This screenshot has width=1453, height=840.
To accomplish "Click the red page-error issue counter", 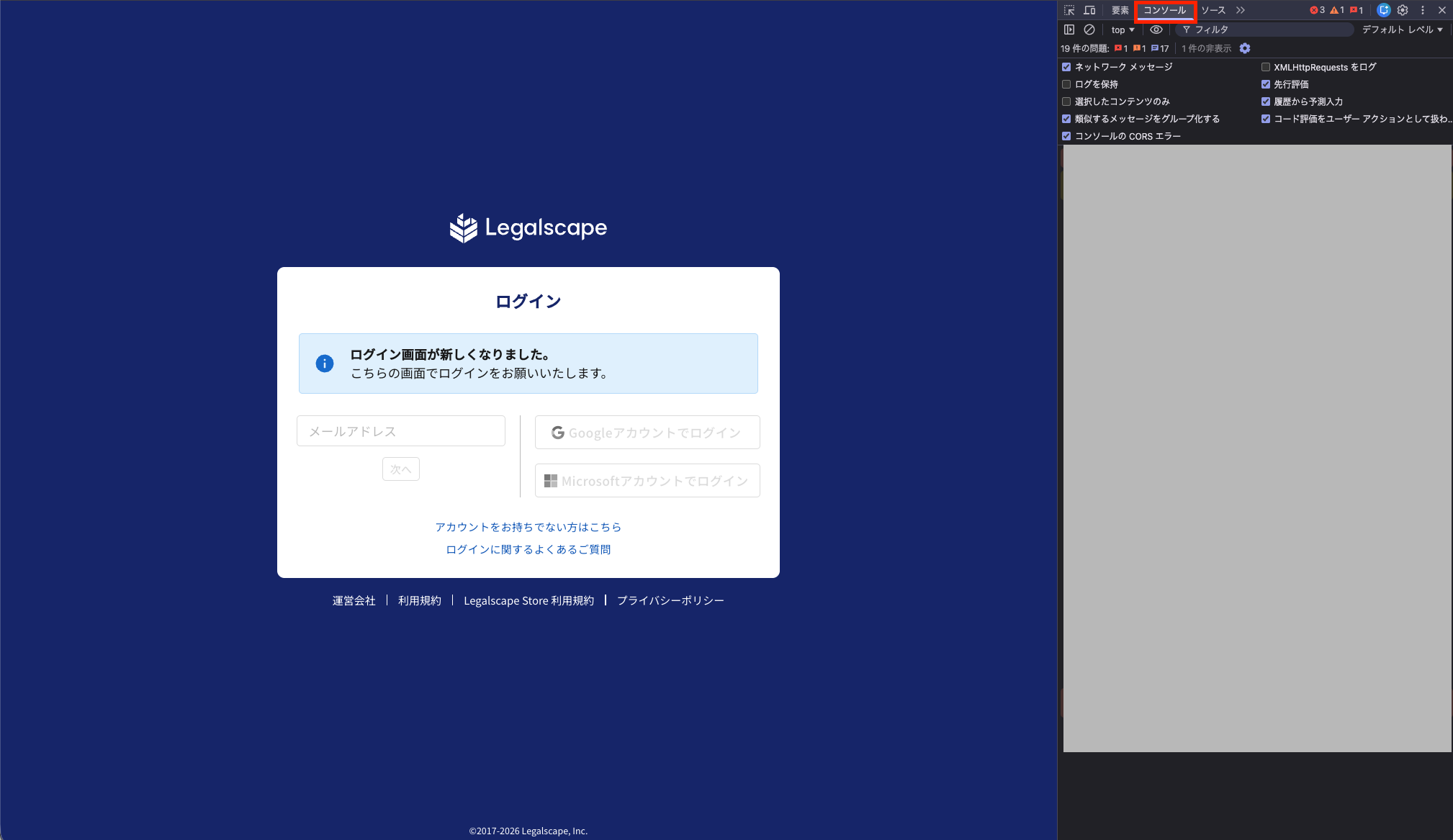I will (1121, 48).
